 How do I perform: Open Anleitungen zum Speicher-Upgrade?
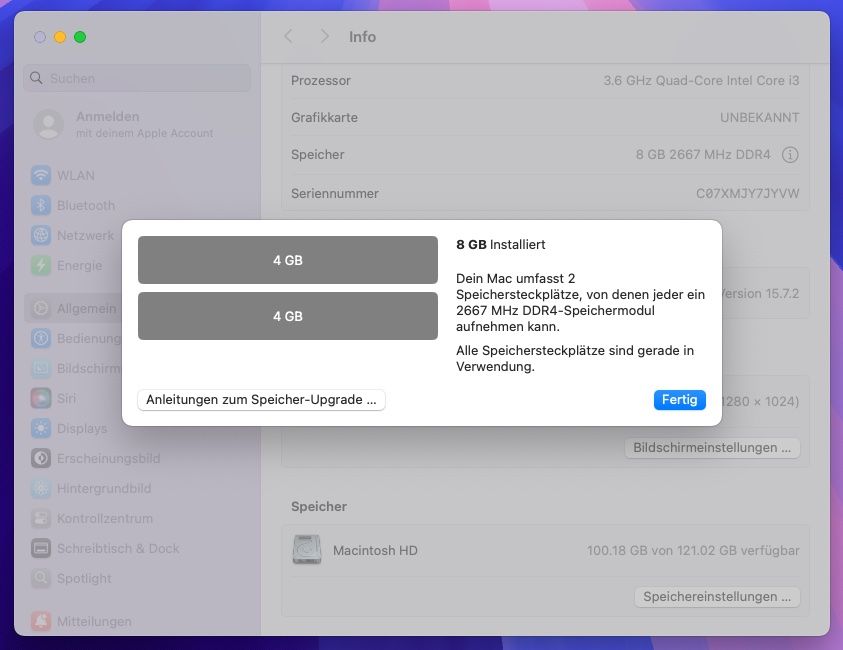[261, 399]
